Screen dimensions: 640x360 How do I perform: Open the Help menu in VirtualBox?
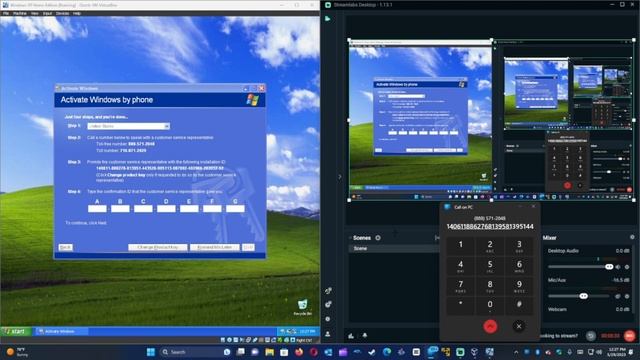tap(77, 13)
